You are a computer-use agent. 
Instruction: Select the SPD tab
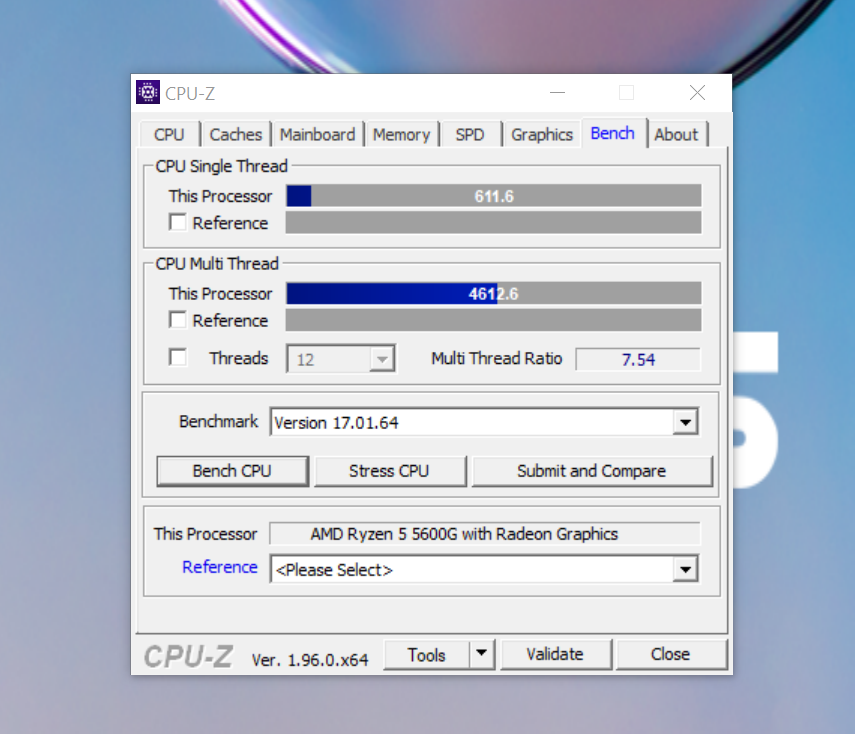point(470,134)
